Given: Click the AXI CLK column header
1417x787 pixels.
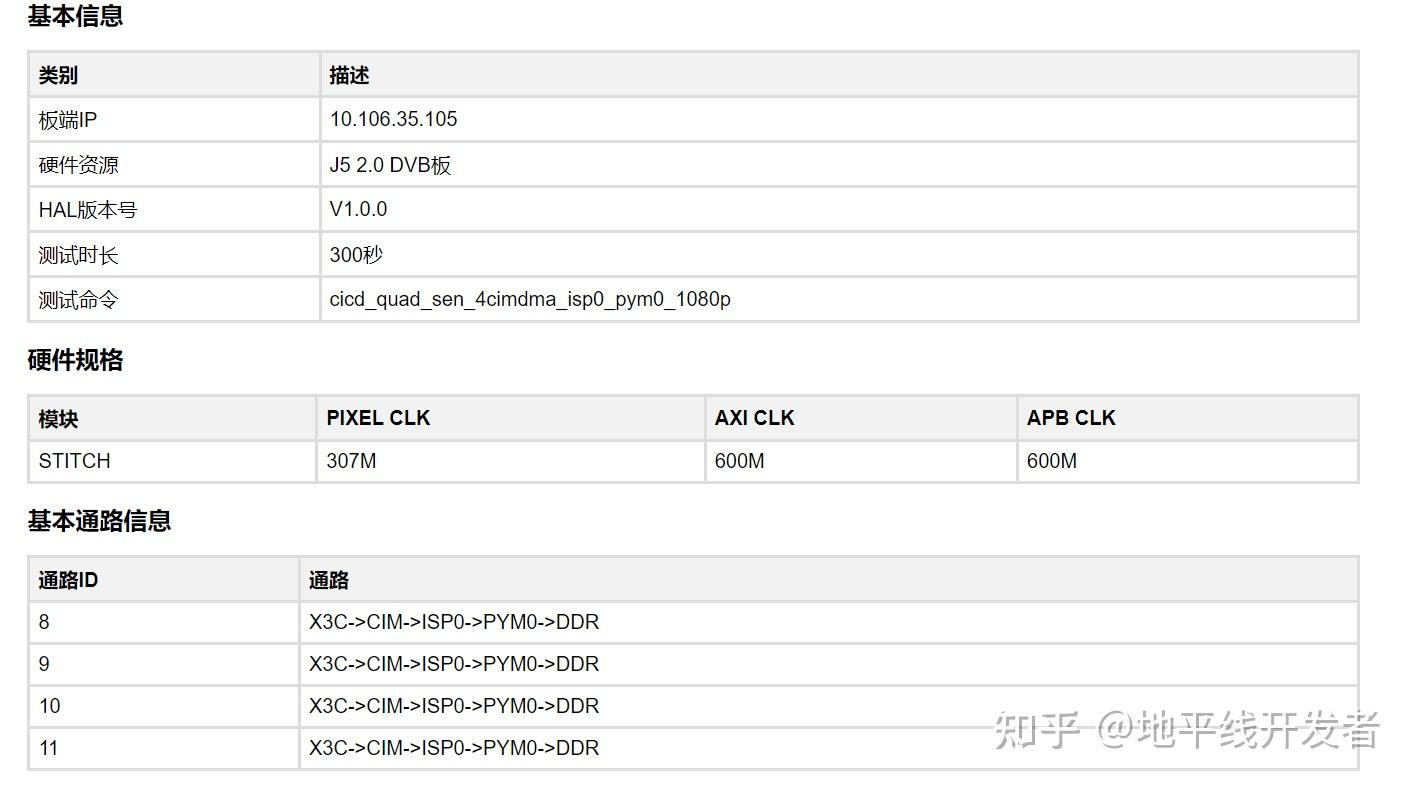Looking at the screenshot, I should [754, 418].
